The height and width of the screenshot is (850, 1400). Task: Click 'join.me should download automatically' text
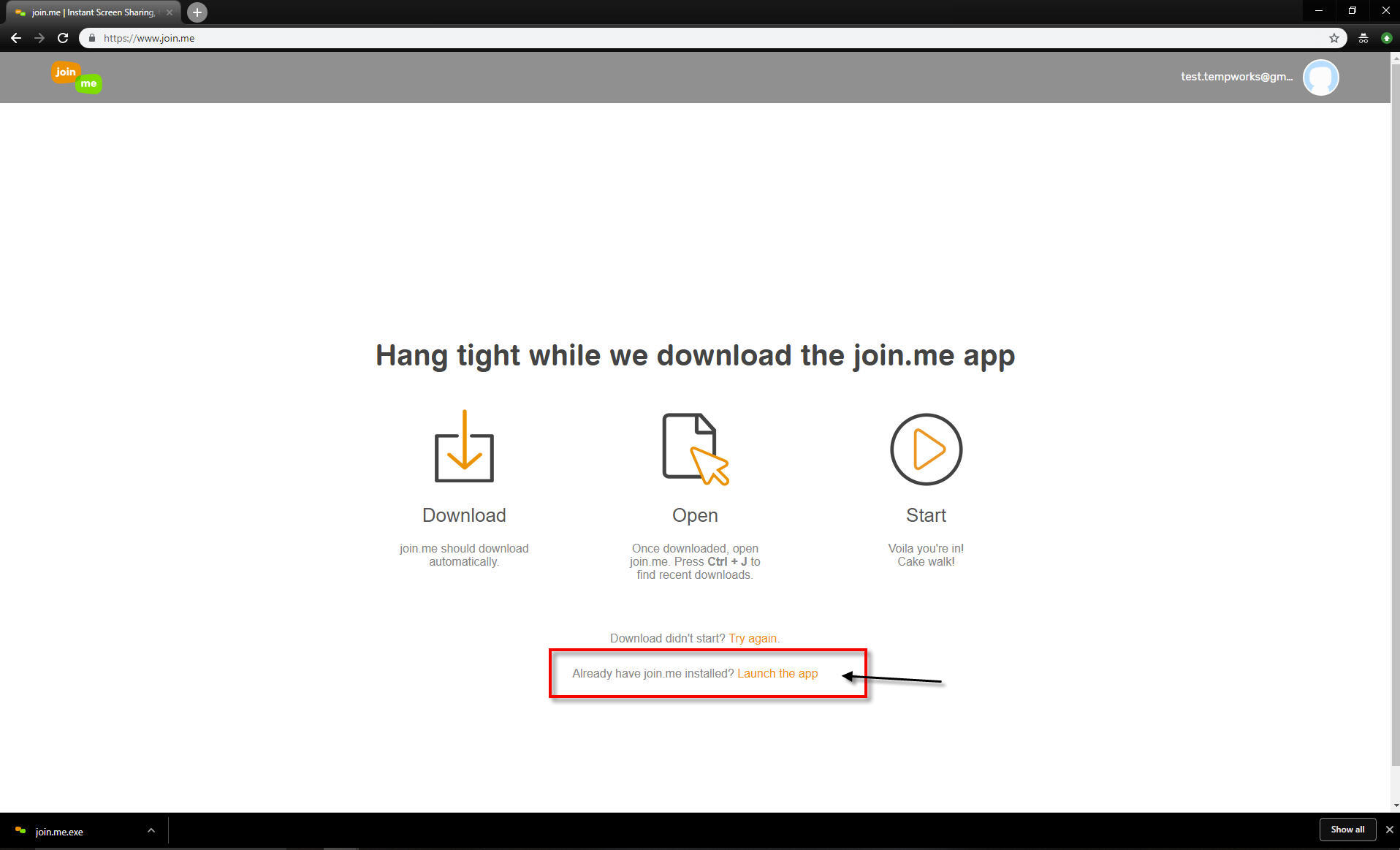pos(464,555)
